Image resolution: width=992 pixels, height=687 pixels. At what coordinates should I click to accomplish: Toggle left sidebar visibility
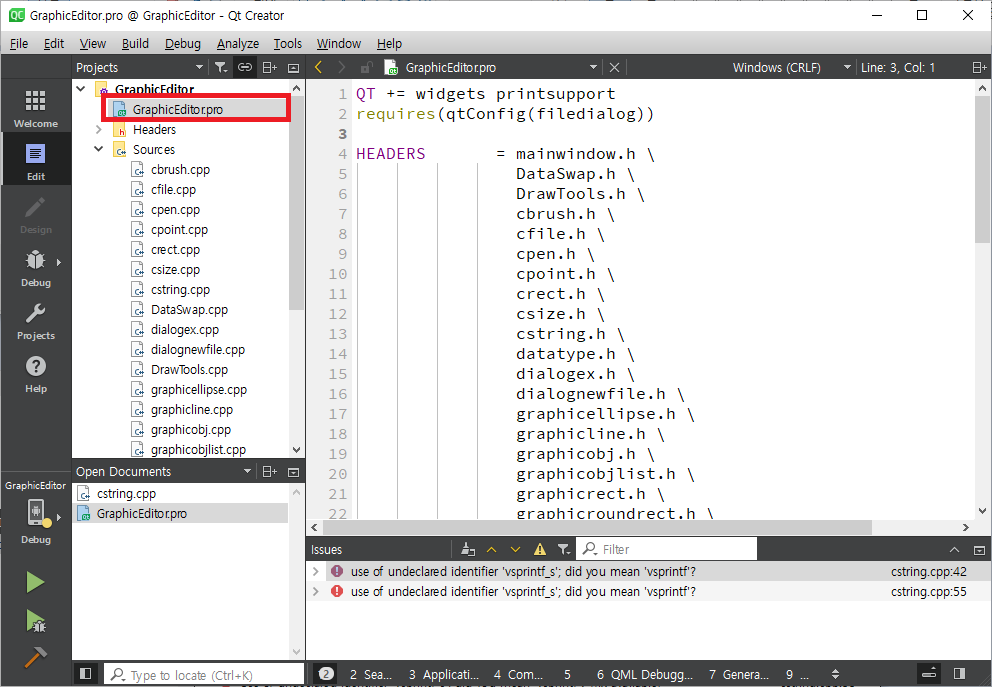coord(86,674)
